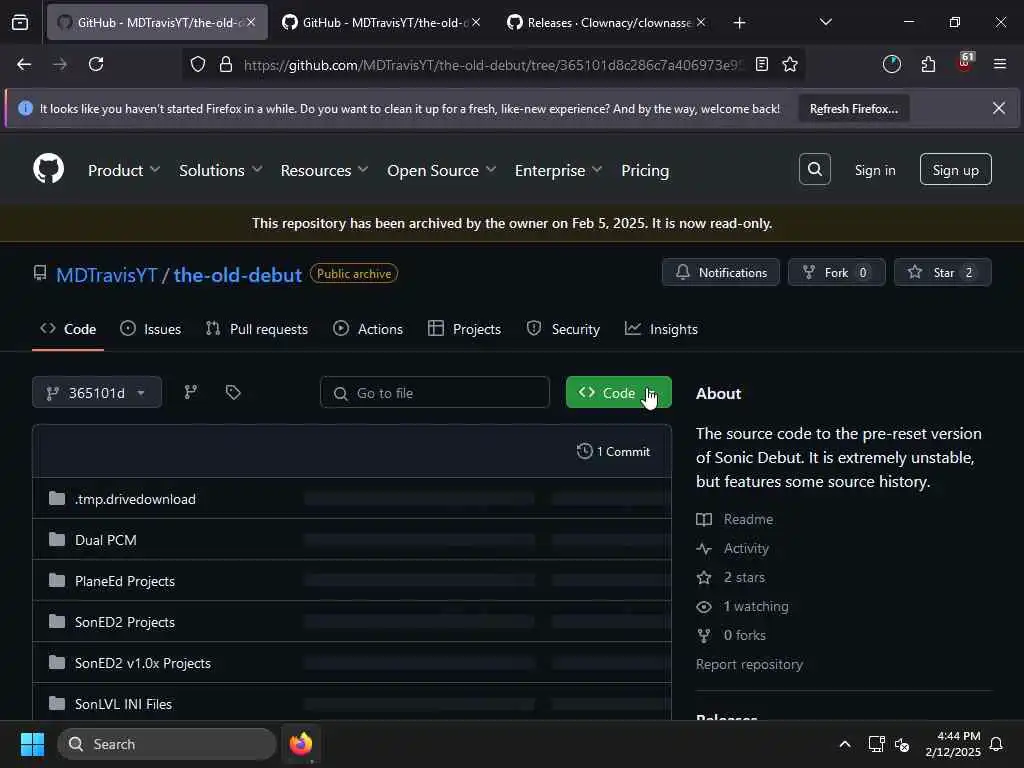Expand the Resources menu
Image resolution: width=1024 pixels, height=768 pixels.
(x=324, y=170)
